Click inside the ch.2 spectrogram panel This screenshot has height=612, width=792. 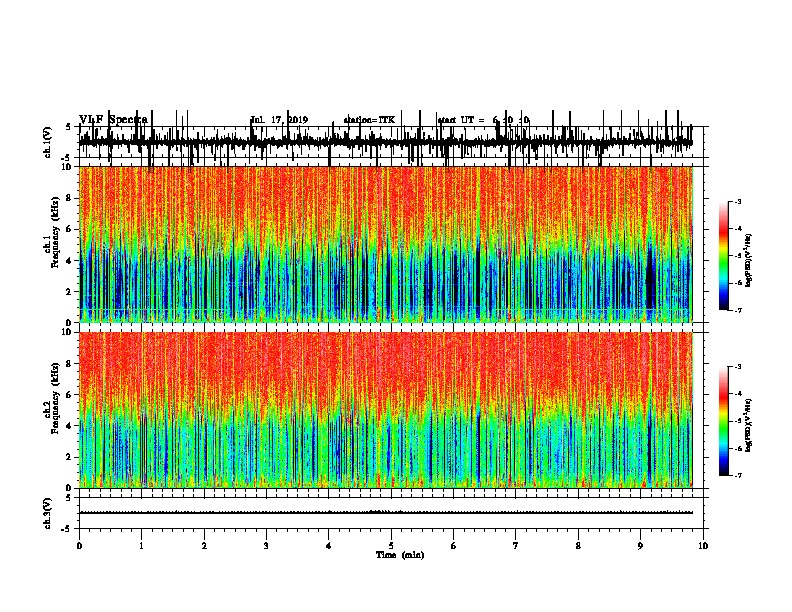(386, 410)
